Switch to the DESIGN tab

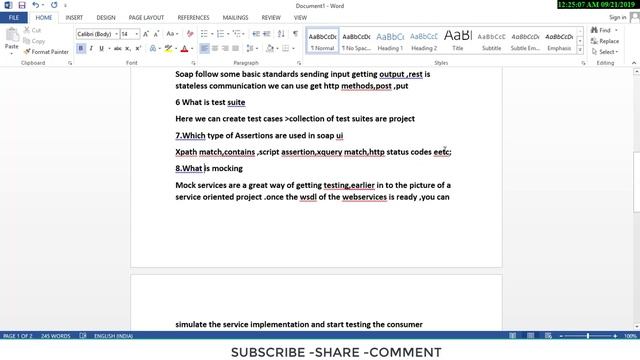tap(106, 18)
